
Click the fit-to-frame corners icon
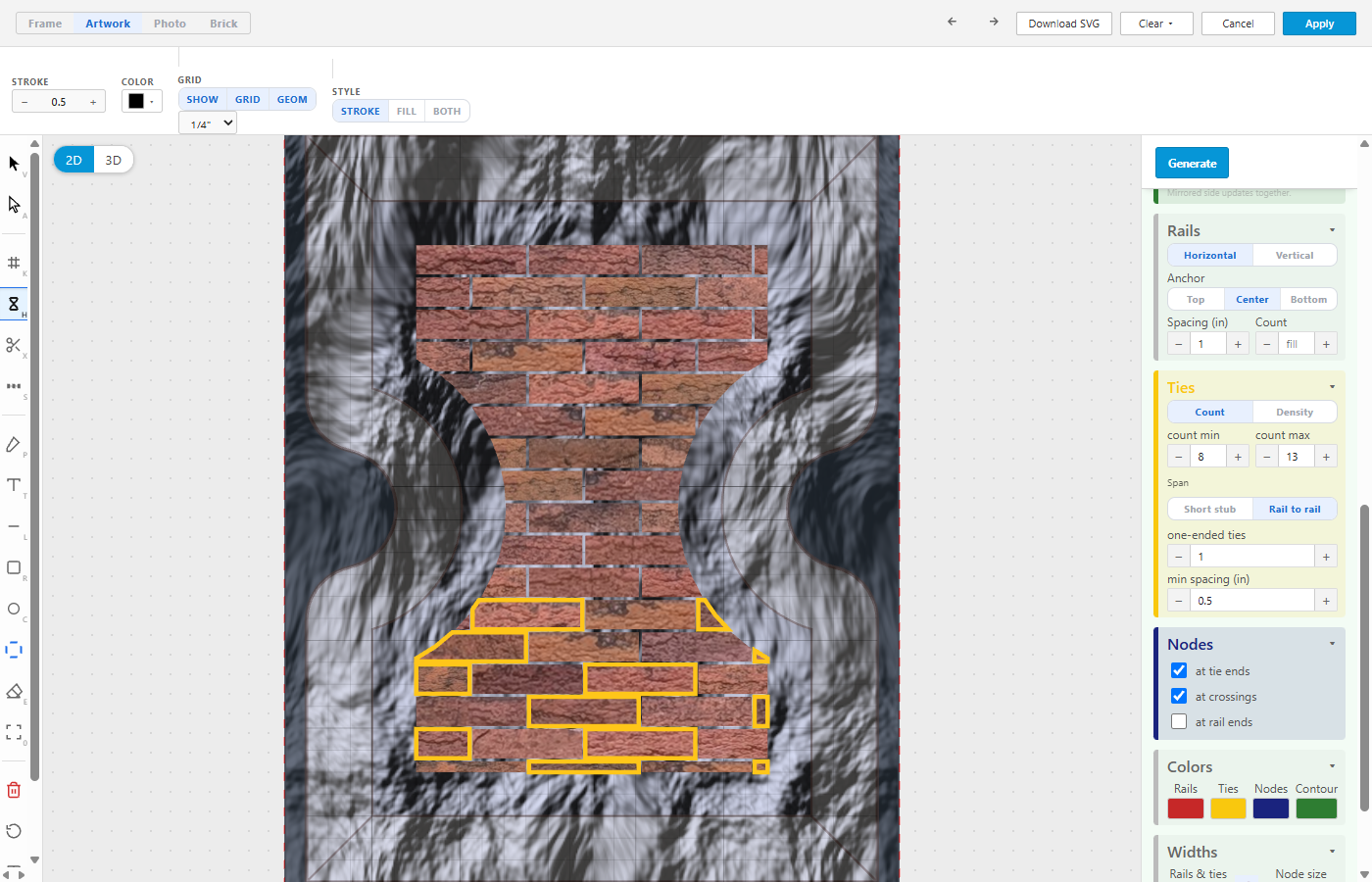click(x=14, y=732)
